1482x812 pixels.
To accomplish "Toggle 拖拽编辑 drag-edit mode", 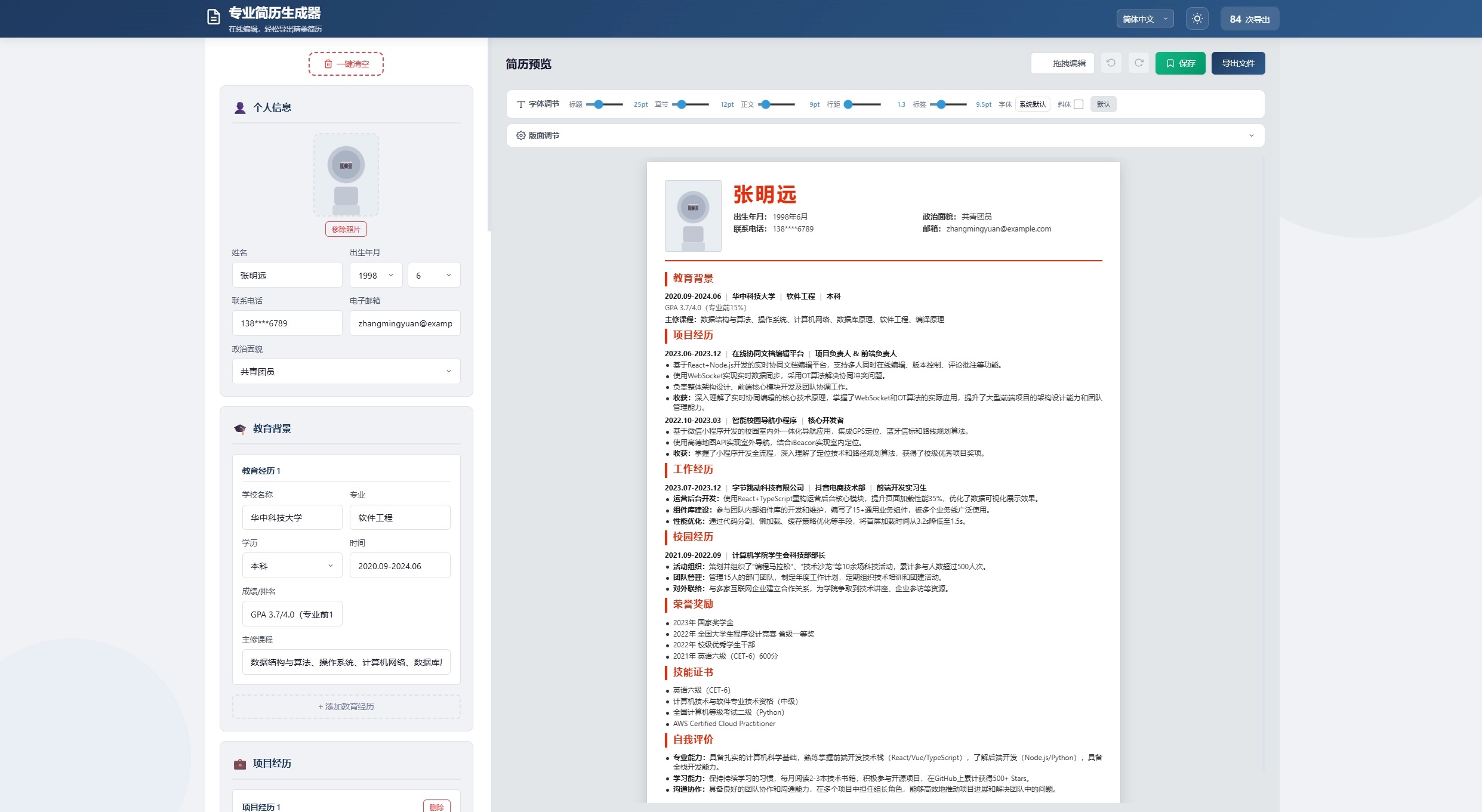I will click(1062, 63).
